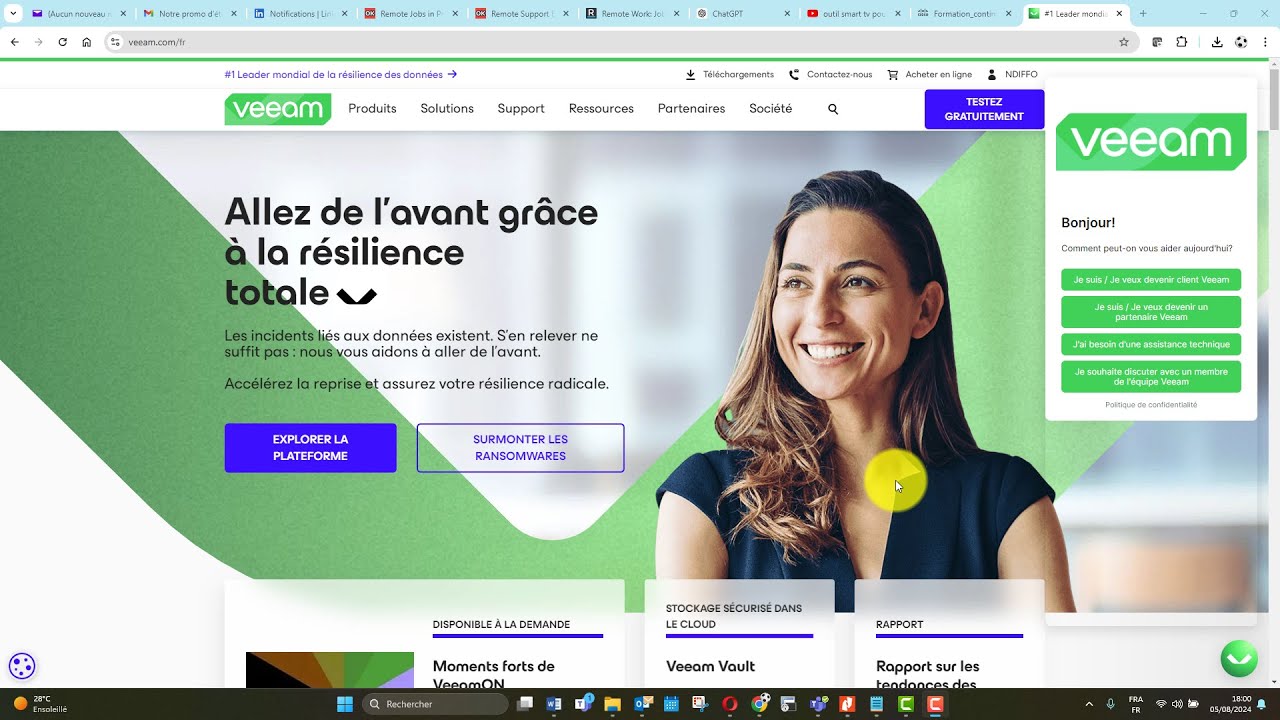Viewport: 1280px width, 720px height.
Task: Bookmark this page with the star icon
Action: point(1124,42)
